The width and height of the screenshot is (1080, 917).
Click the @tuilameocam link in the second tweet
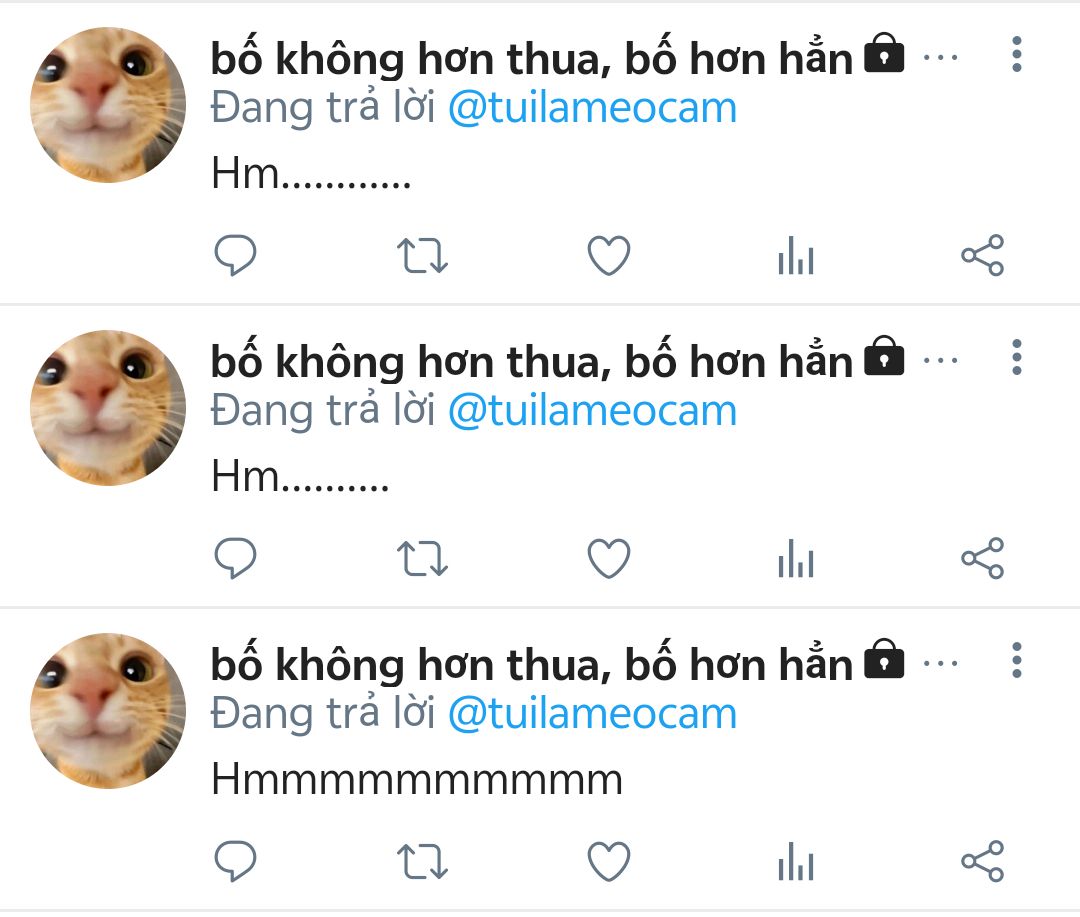(x=592, y=411)
